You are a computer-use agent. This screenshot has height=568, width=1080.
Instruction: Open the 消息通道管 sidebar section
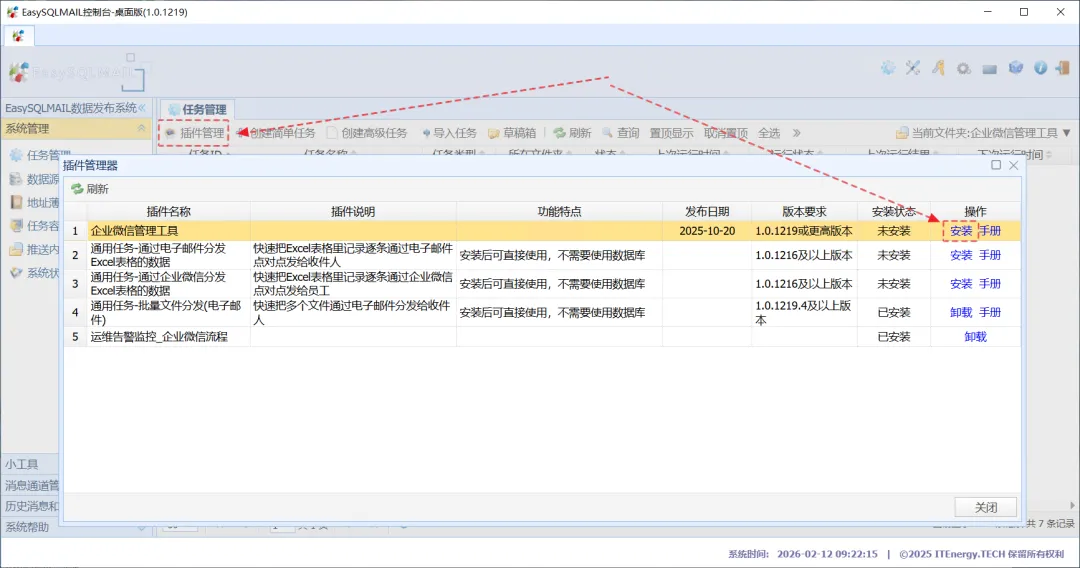[x=30, y=485]
